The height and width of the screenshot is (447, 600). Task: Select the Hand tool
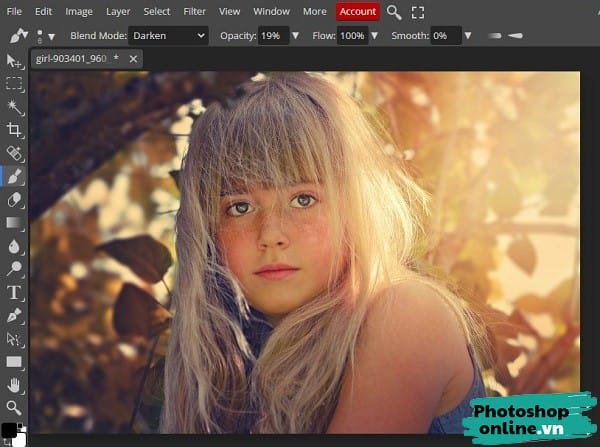click(x=14, y=384)
